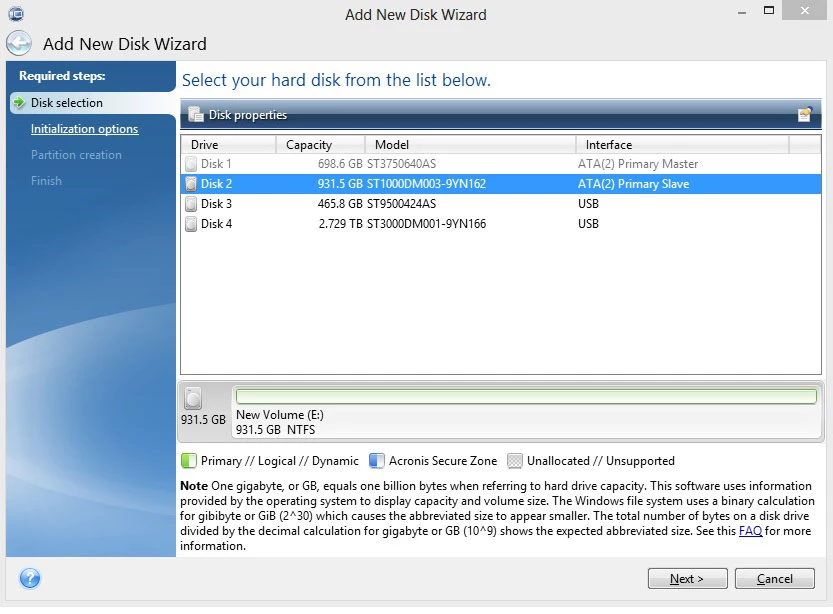Screen dimensions: 833x614
Task: Select the Disk selection step in sidebar
Action: pos(66,103)
